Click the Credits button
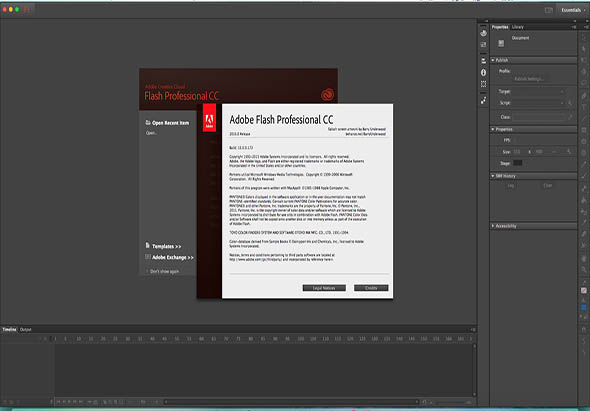The height and width of the screenshot is (411, 590). 371,288
